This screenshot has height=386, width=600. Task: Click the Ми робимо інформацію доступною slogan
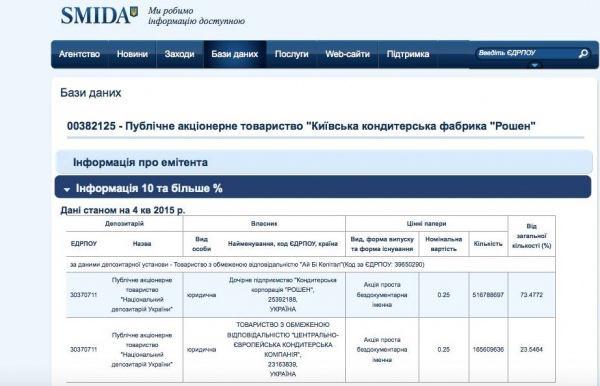pos(196,16)
